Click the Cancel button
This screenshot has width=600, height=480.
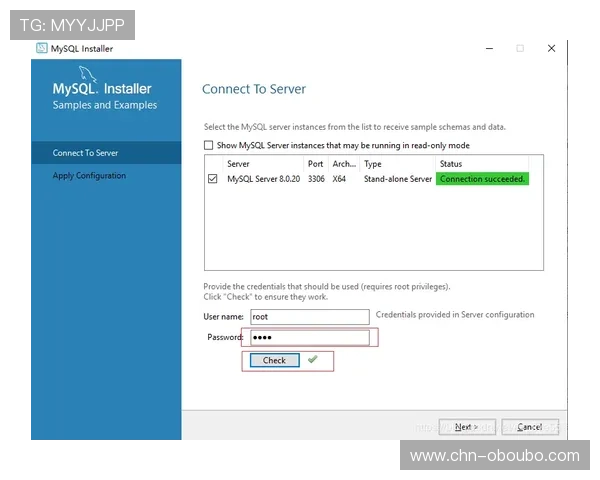point(530,427)
